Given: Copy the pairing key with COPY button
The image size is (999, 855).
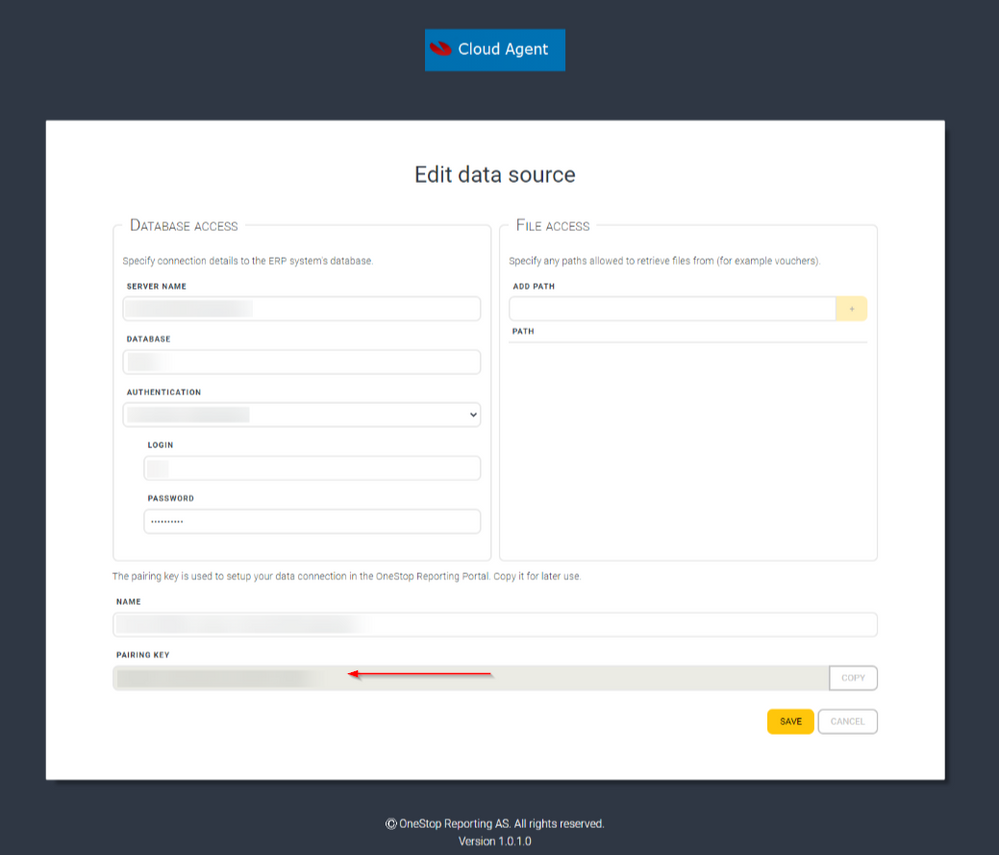Looking at the screenshot, I should pos(853,678).
